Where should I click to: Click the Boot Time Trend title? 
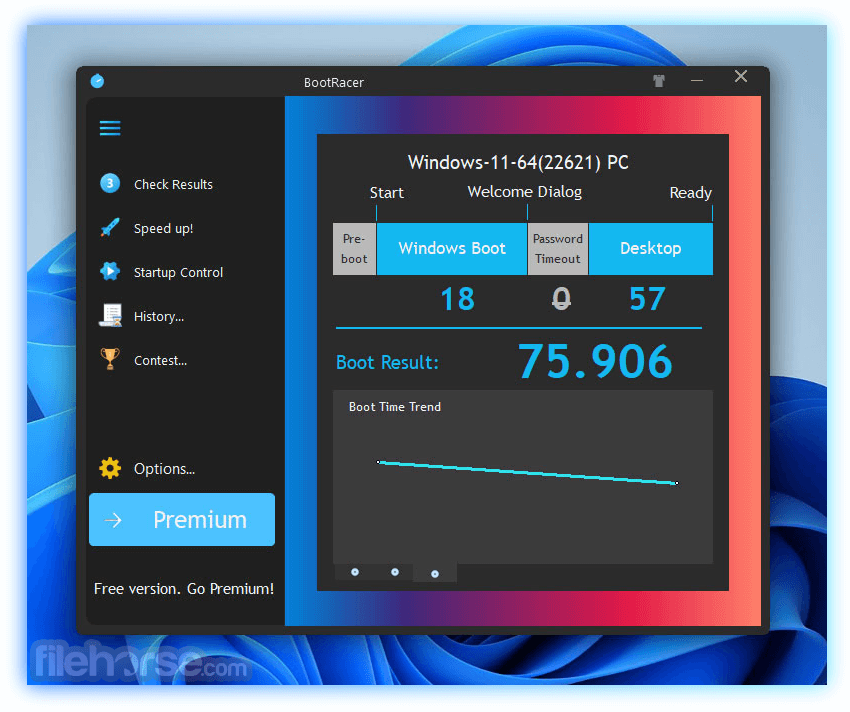395,407
